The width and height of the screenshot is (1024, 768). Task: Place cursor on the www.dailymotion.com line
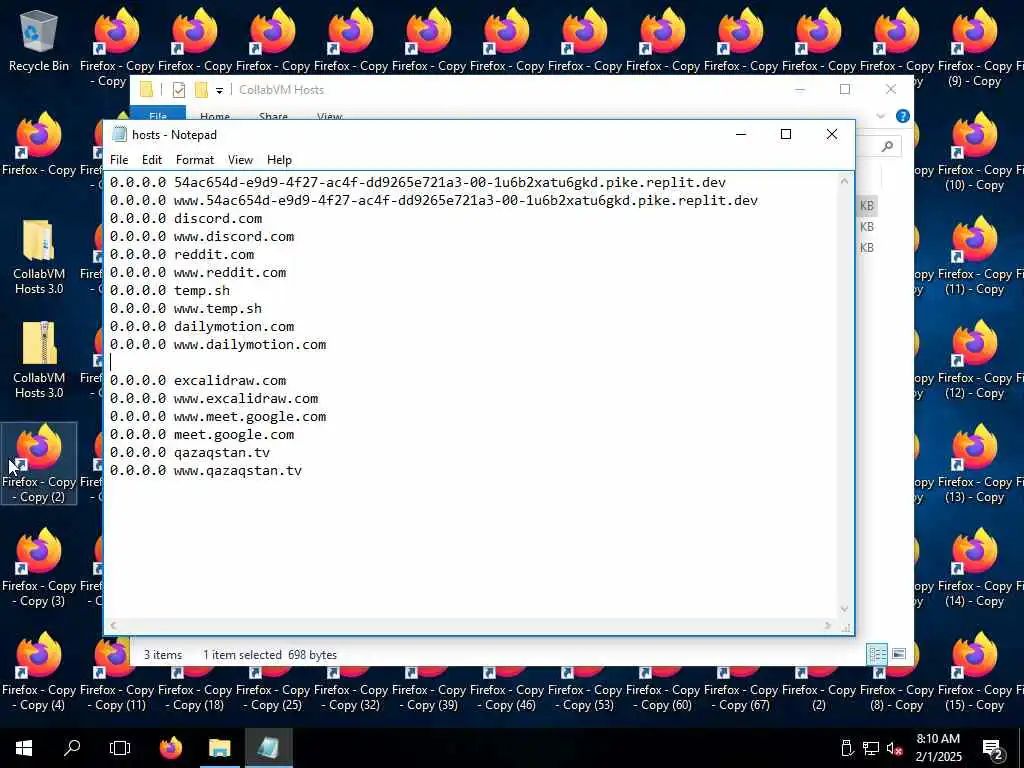point(217,345)
